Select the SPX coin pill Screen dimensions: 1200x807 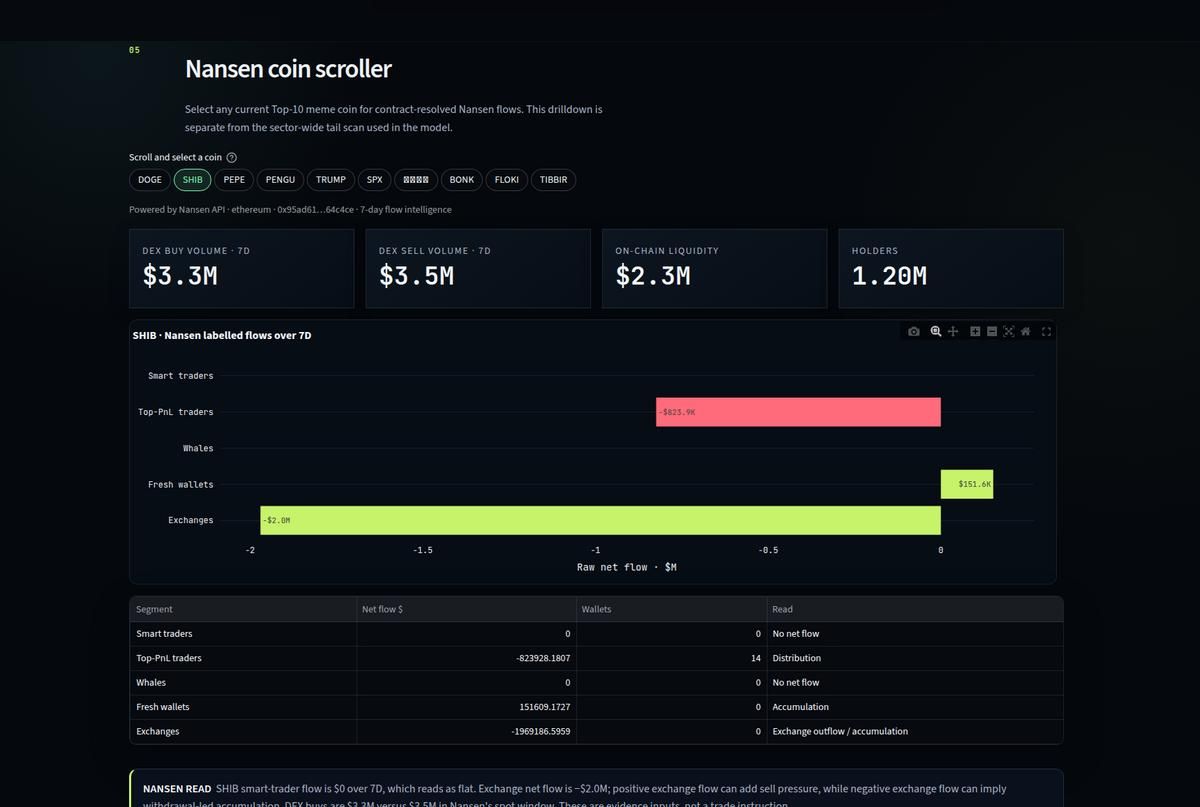pos(374,180)
